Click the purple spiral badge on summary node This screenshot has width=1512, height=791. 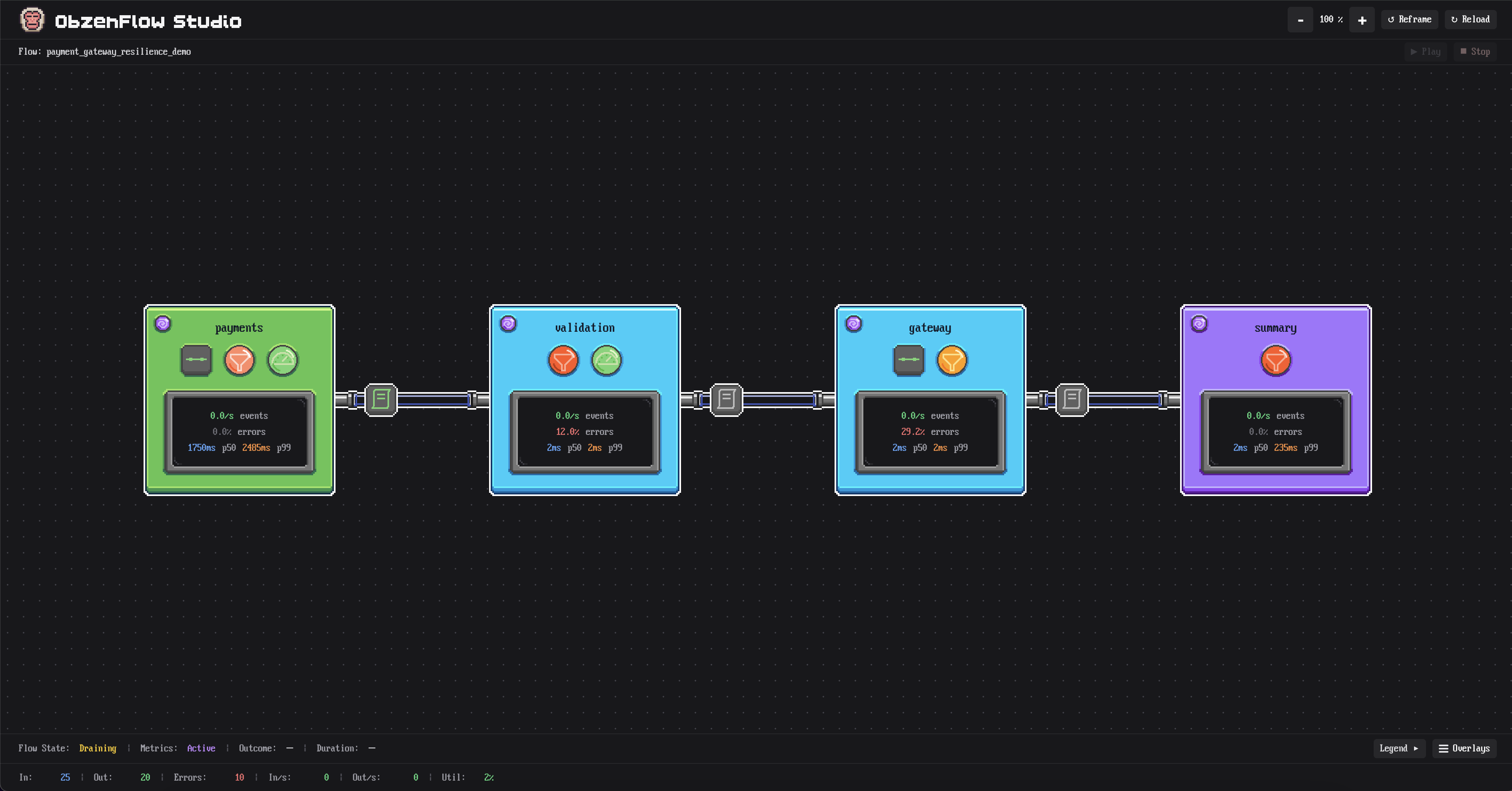click(x=1199, y=323)
